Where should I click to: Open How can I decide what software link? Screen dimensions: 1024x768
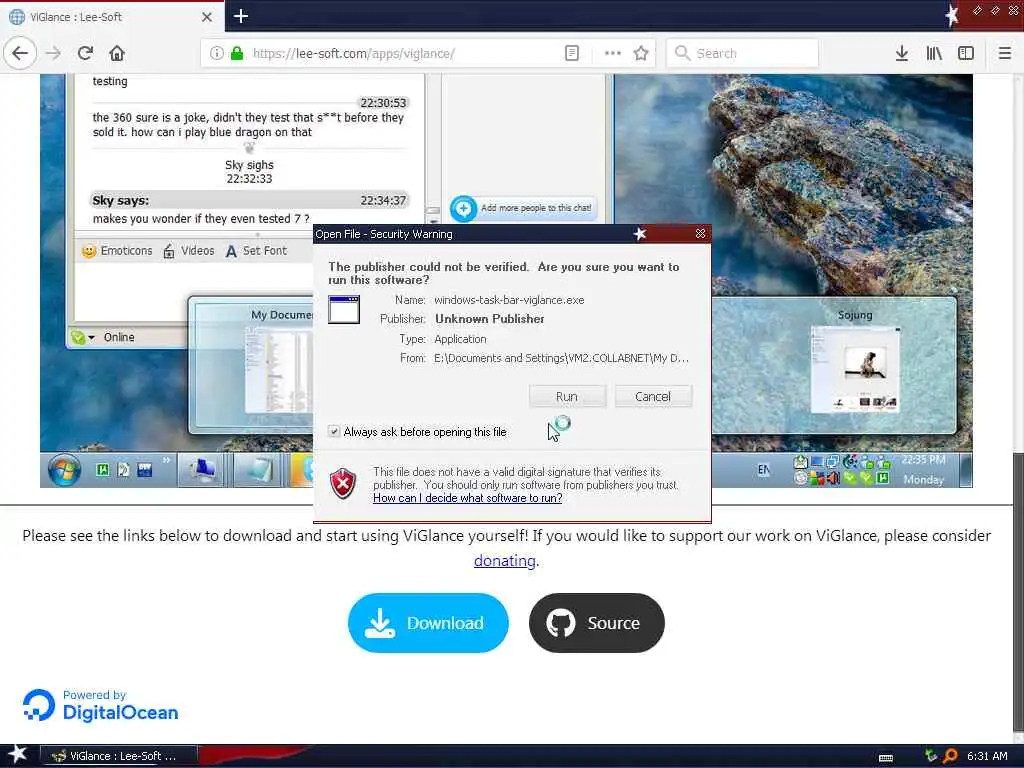tap(468, 498)
